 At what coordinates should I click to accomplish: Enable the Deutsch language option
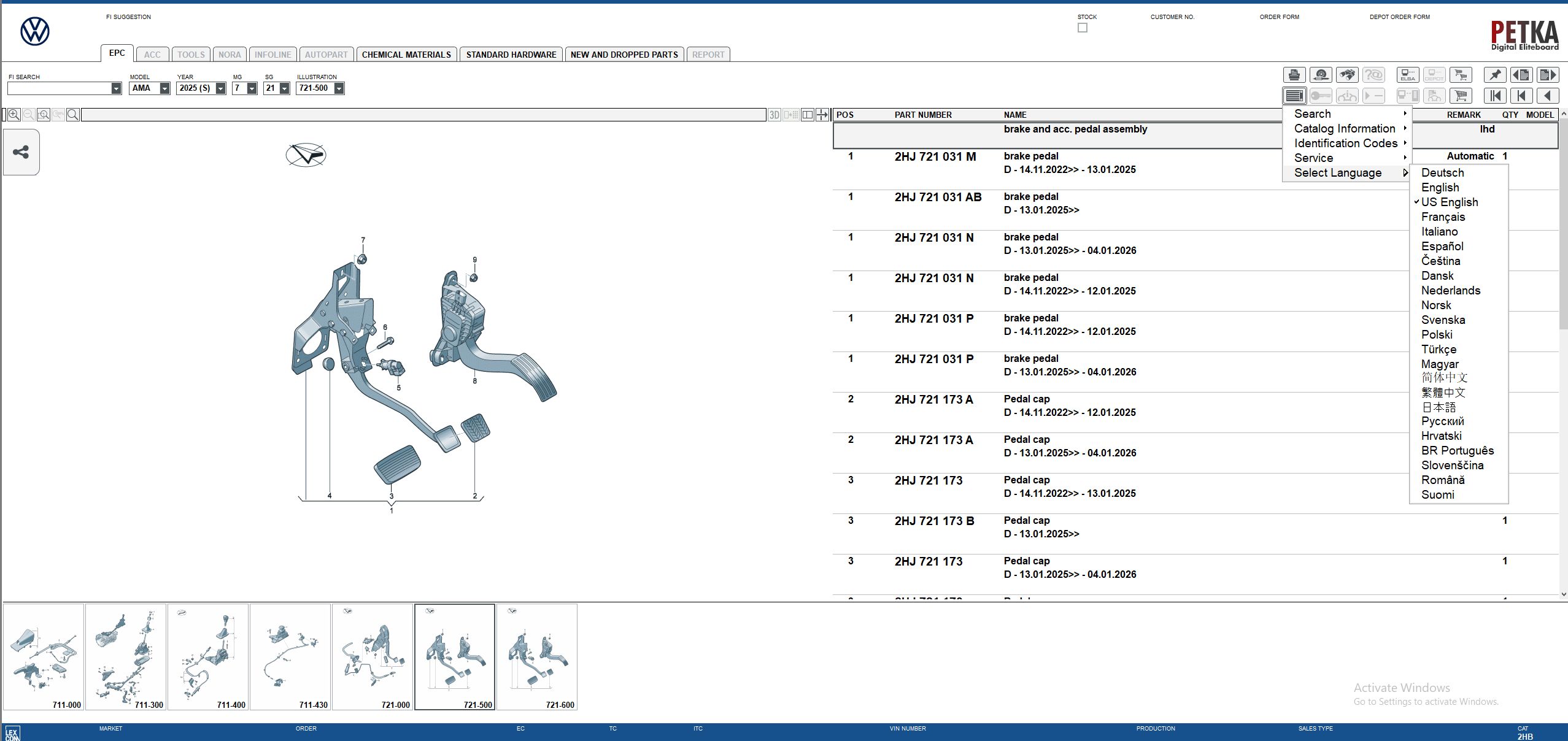1443,172
